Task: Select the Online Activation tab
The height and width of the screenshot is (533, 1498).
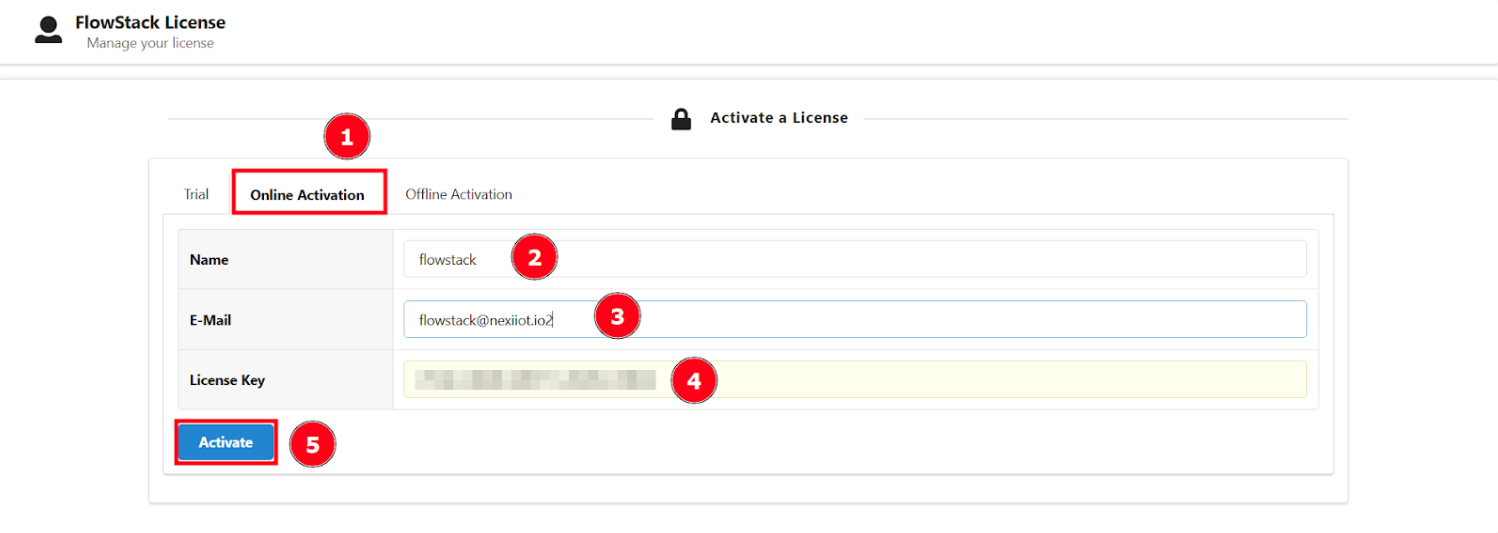Action: pyautogui.click(x=308, y=194)
